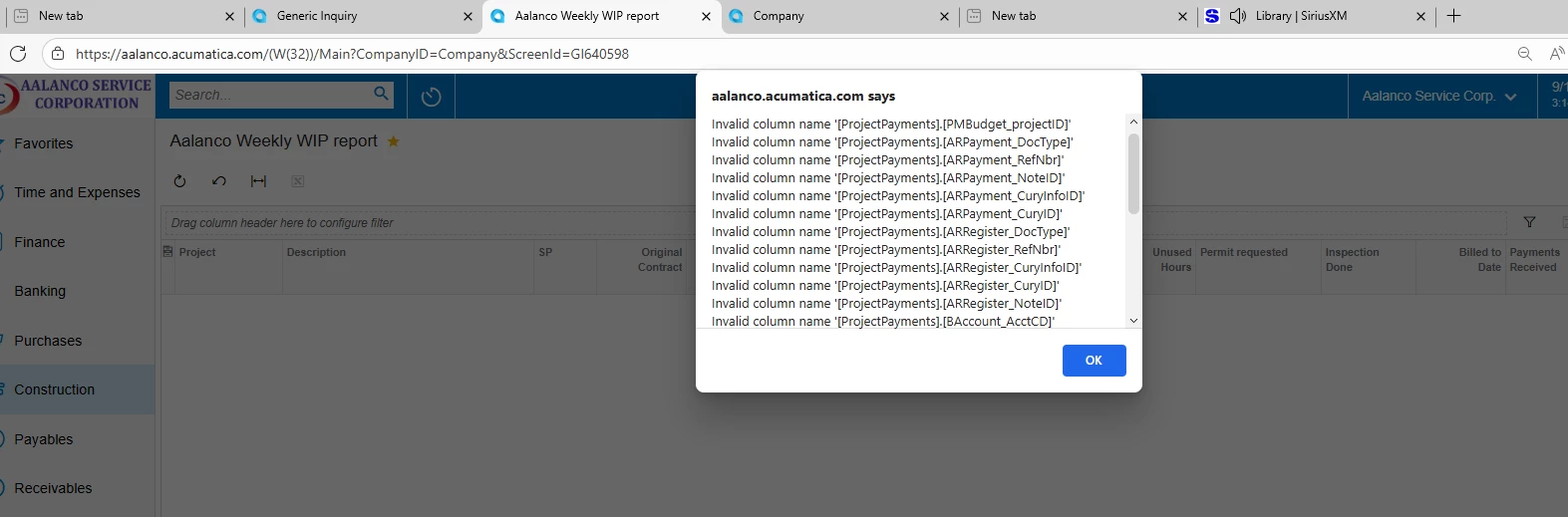1568x517 pixels.
Task: Click the browser address bar URL
Action: tap(352, 54)
